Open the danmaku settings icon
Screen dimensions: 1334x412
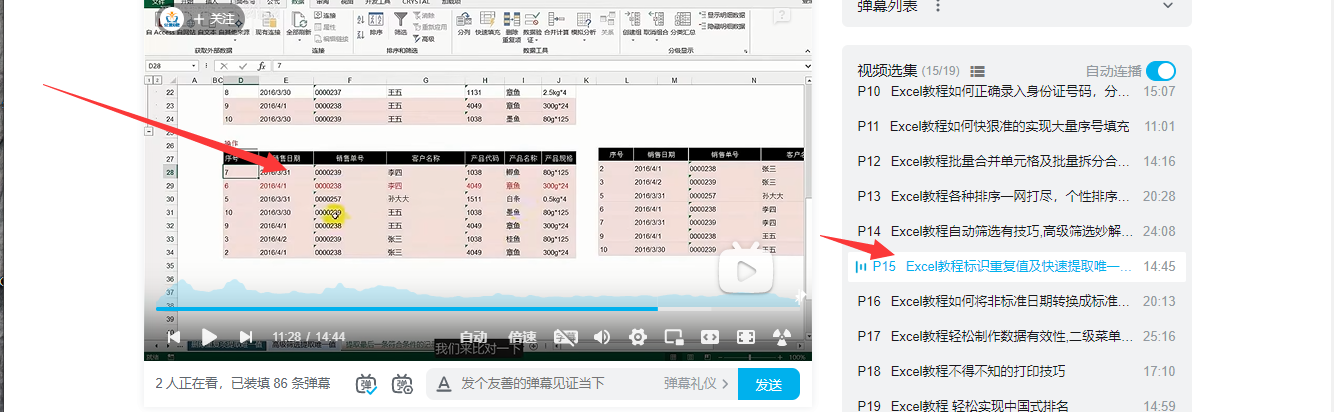pyautogui.click(x=402, y=384)
